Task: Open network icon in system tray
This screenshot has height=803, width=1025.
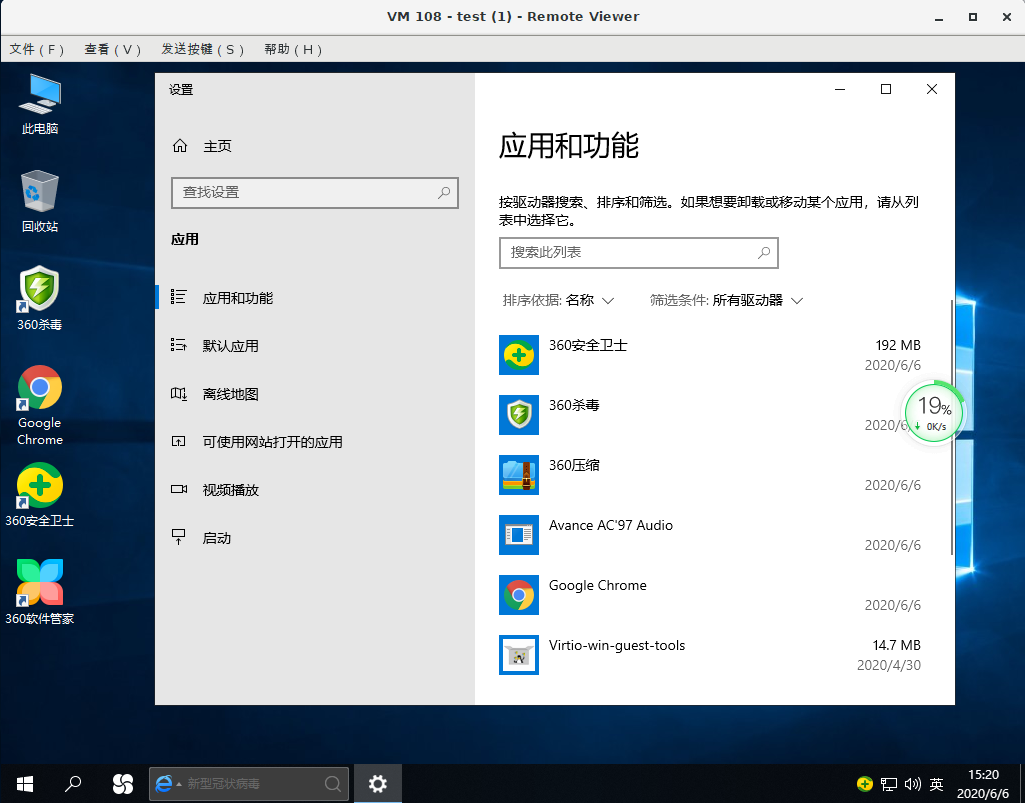Action: point(888,783)
